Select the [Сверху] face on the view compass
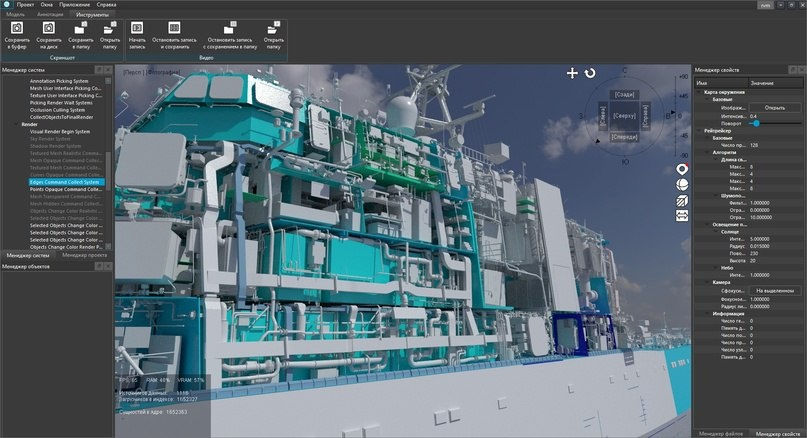 [x=624, y=116]
